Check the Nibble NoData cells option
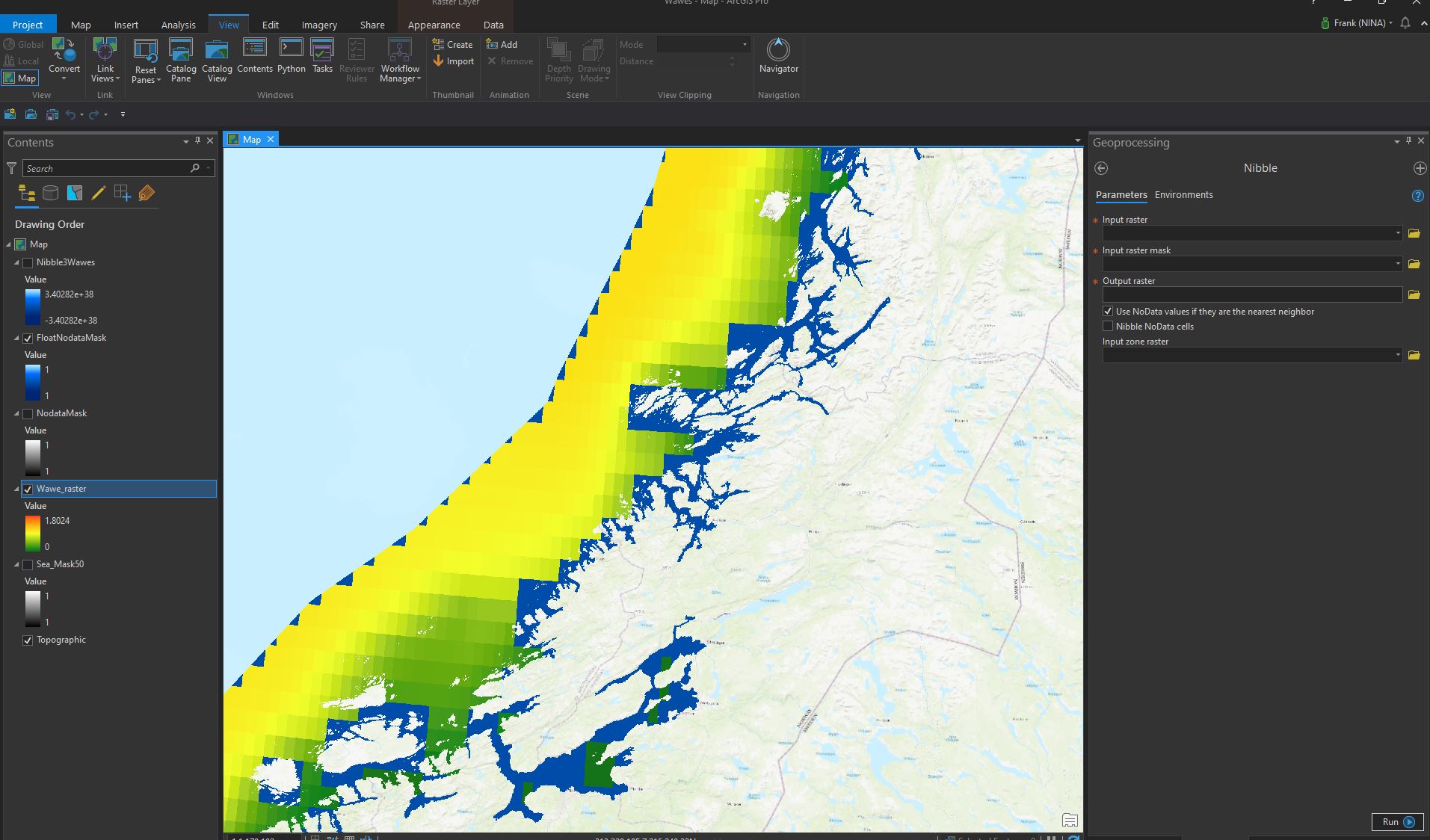This screenshot has height=840, width=1430. [1108, 327]
